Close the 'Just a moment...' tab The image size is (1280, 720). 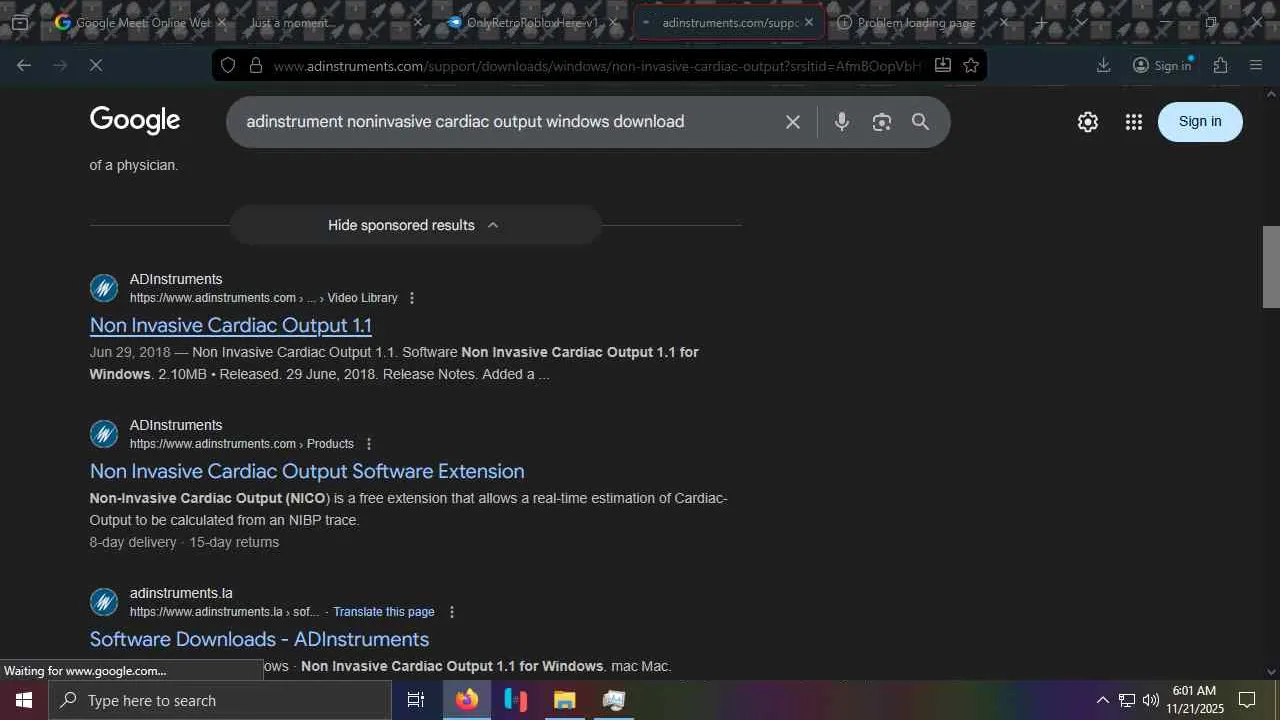(417, 22)
